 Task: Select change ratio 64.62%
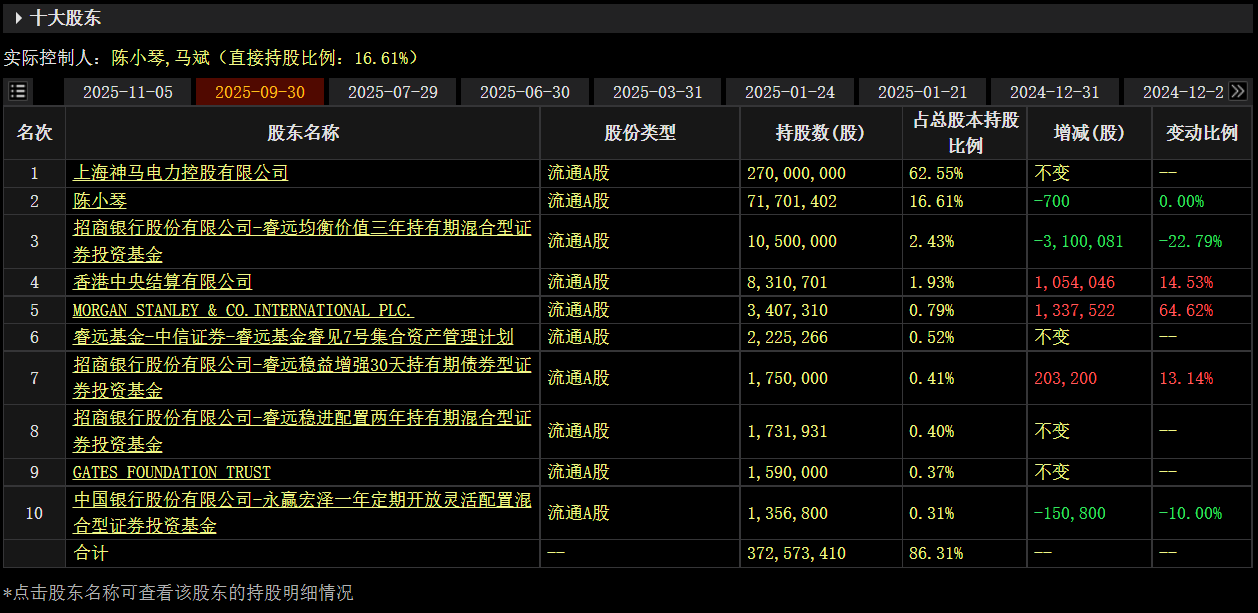tap(1186, 310)
